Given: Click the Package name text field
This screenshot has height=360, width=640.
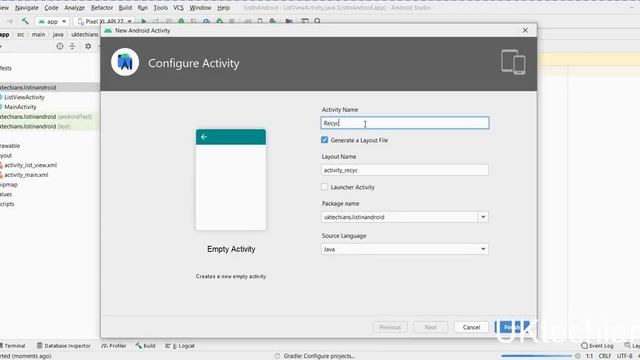Looking at the screenshot, I should (399, 217).
